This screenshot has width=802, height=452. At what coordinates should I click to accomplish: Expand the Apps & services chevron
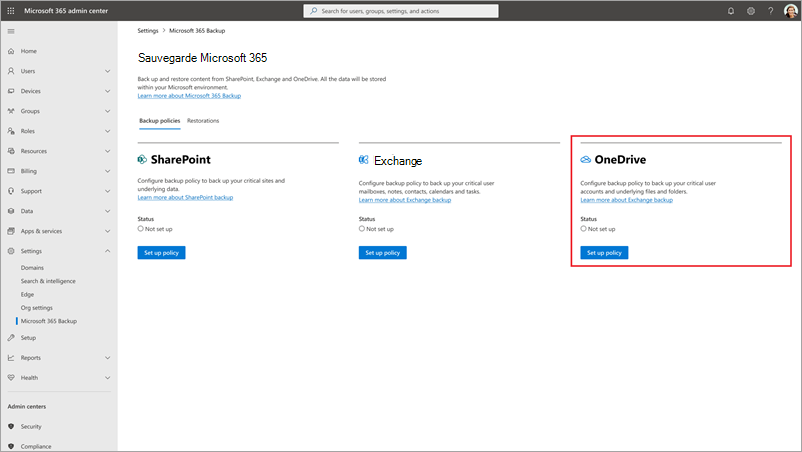click(107, 231)
